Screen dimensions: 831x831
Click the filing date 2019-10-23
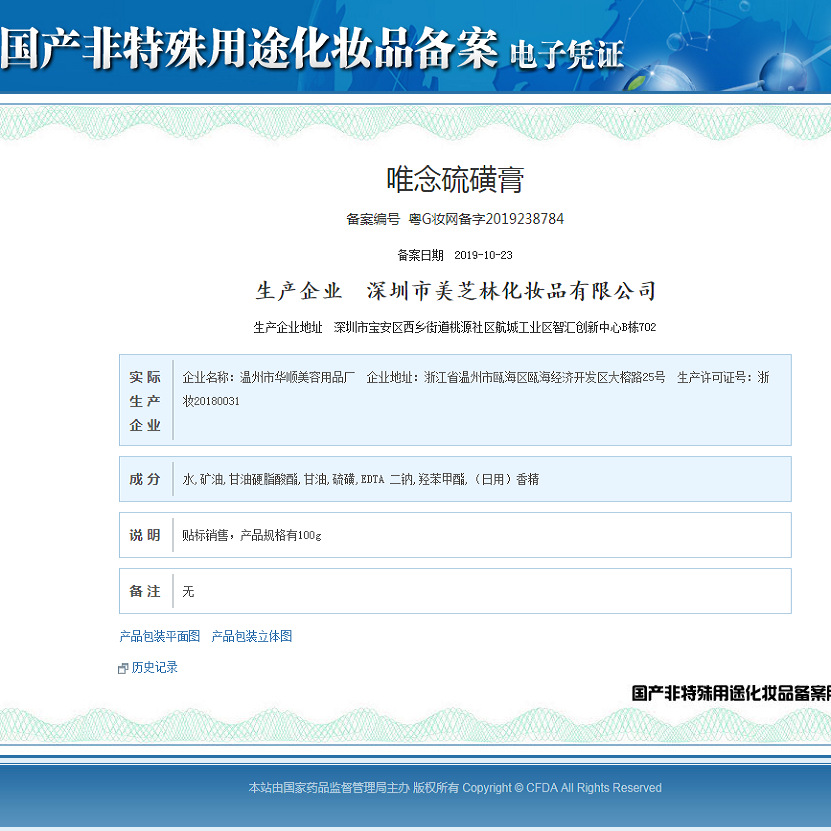483,255
